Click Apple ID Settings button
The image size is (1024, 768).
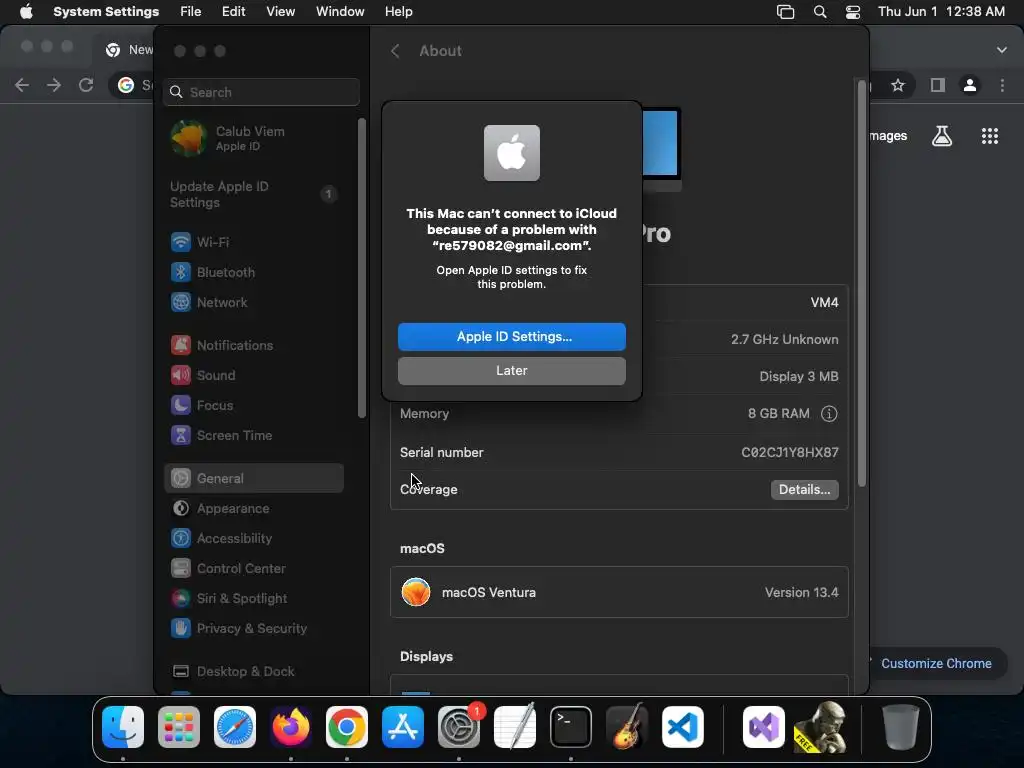[512, 336]
